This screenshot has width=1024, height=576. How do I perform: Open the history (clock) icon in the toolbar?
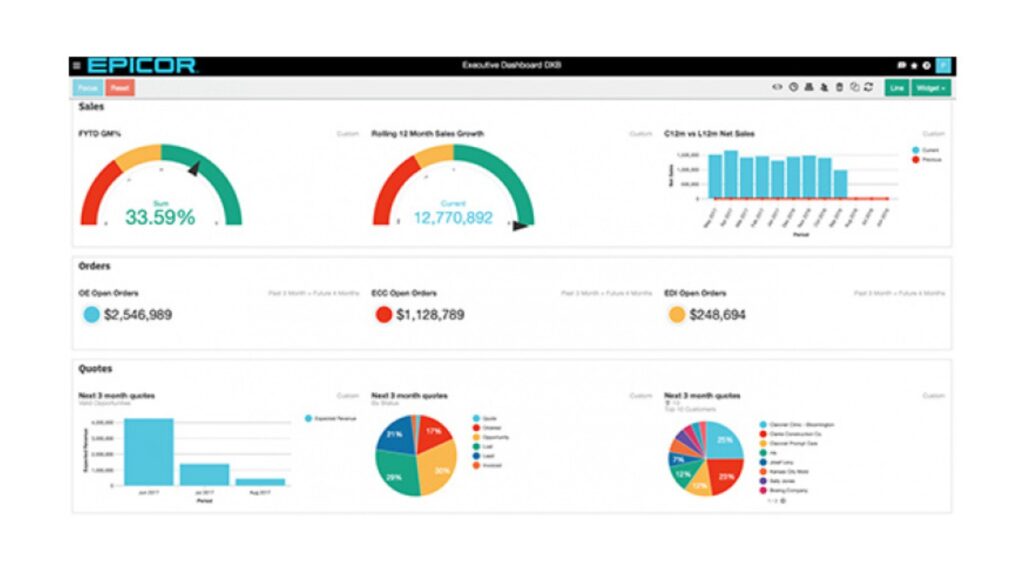[x=793, y=88]
